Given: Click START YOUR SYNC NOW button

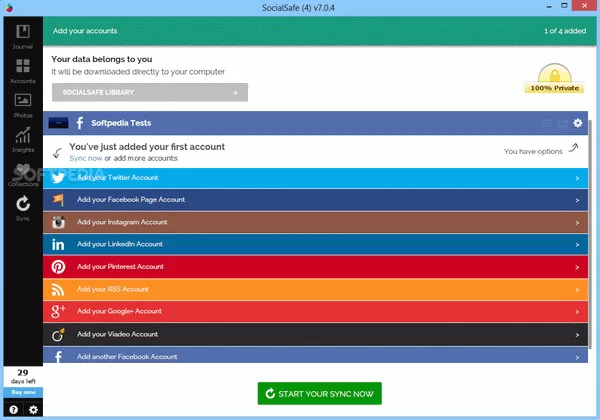Looking at the screenshot, I should (x=320, y=393).
